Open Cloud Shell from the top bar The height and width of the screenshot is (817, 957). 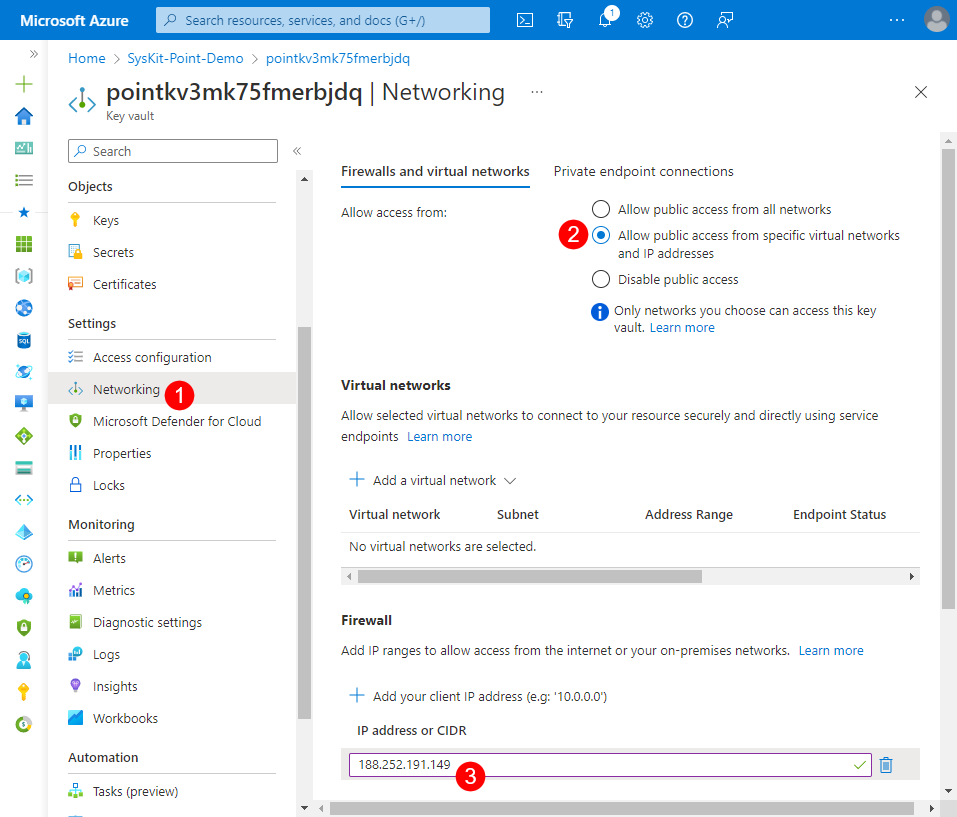coord(524,20)
